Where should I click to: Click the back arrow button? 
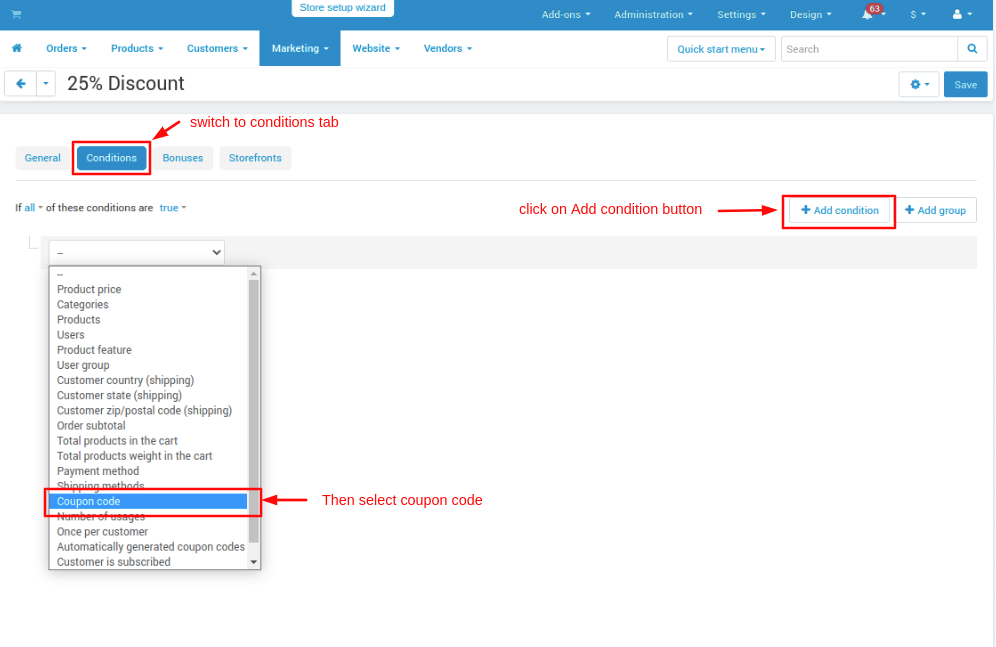click(x=20, y=84)
